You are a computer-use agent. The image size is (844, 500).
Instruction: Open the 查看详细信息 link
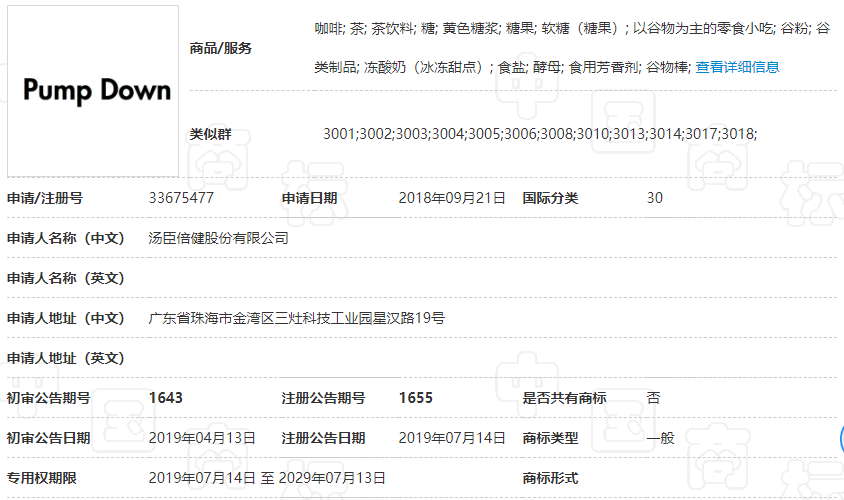click(x=737, y=67)
